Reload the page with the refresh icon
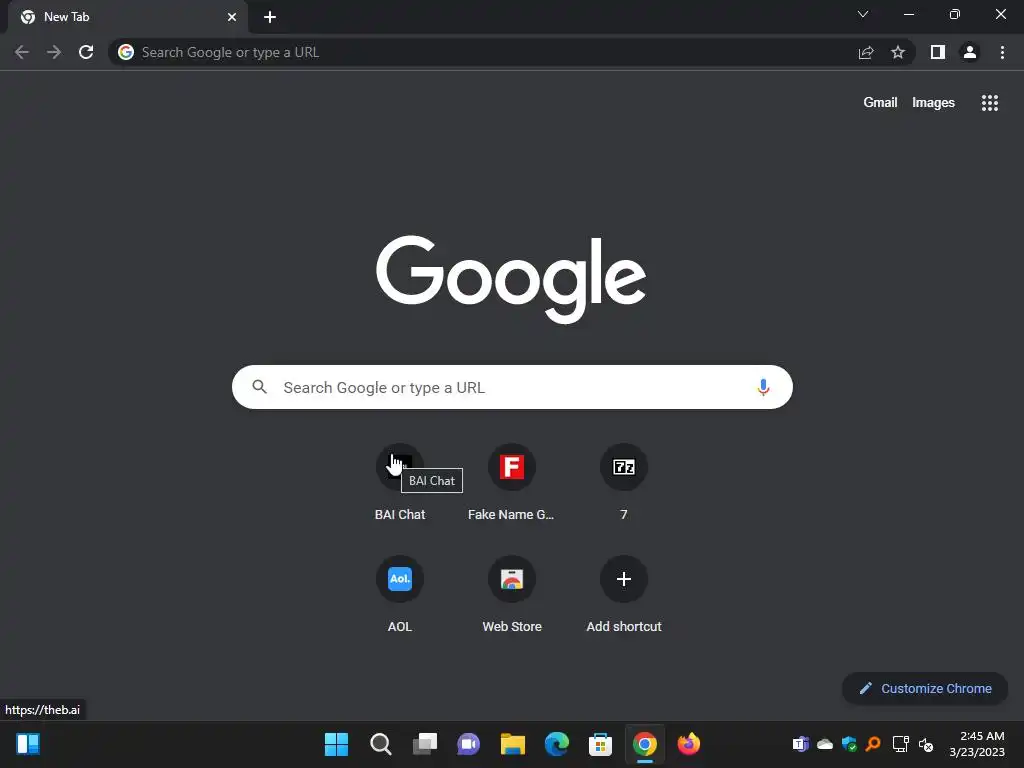The height and width of the screenshot is (768, 1024). tap(86, 52)
